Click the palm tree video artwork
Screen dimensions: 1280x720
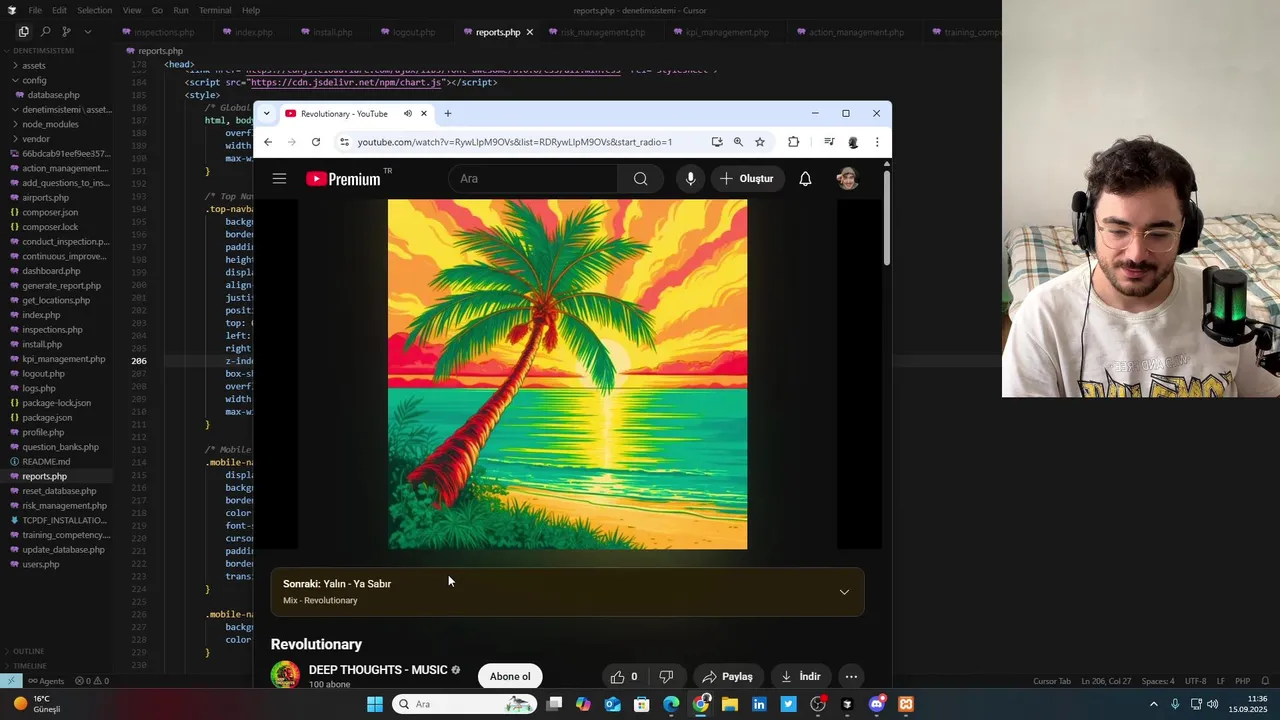pyautogui.click(x=567, y=374)
